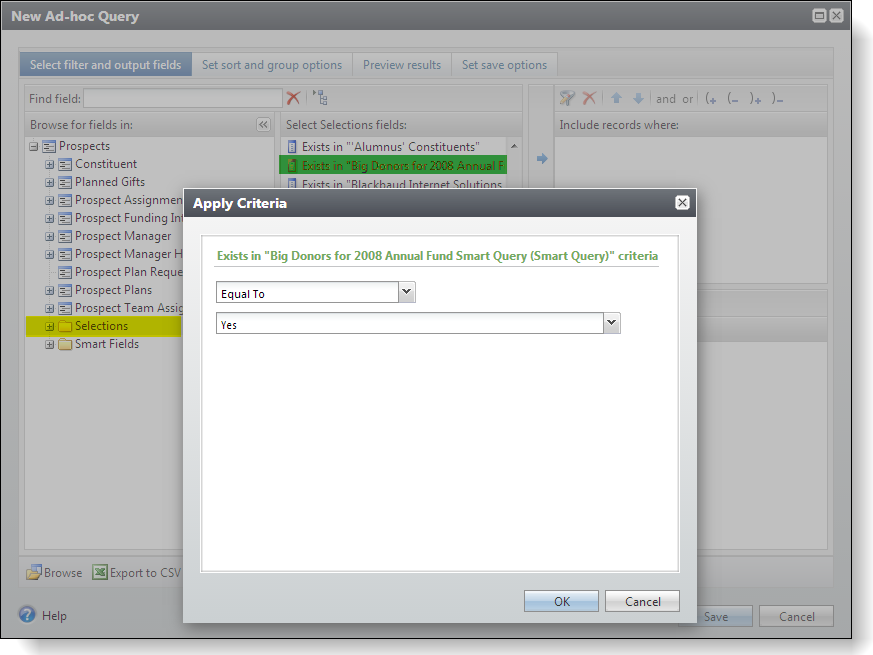
Task: Collapse the browse fields panel with double chevron
Action: [263, 125]
